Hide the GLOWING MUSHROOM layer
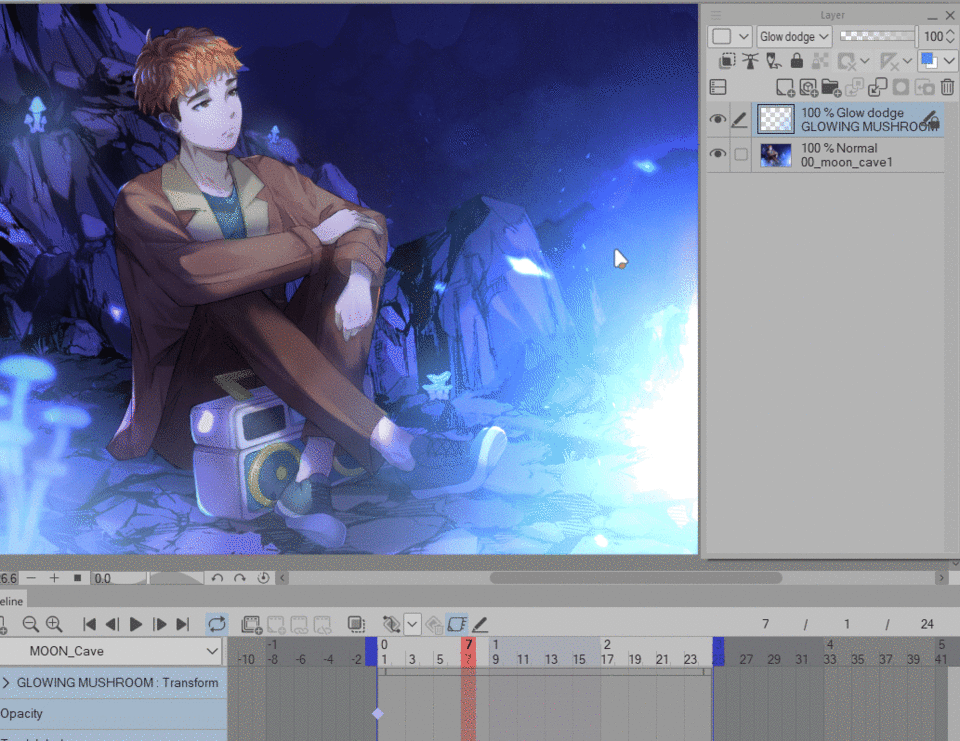Viewport: 960px width, 741px height. pyautogui.click(x=717, y=120)
